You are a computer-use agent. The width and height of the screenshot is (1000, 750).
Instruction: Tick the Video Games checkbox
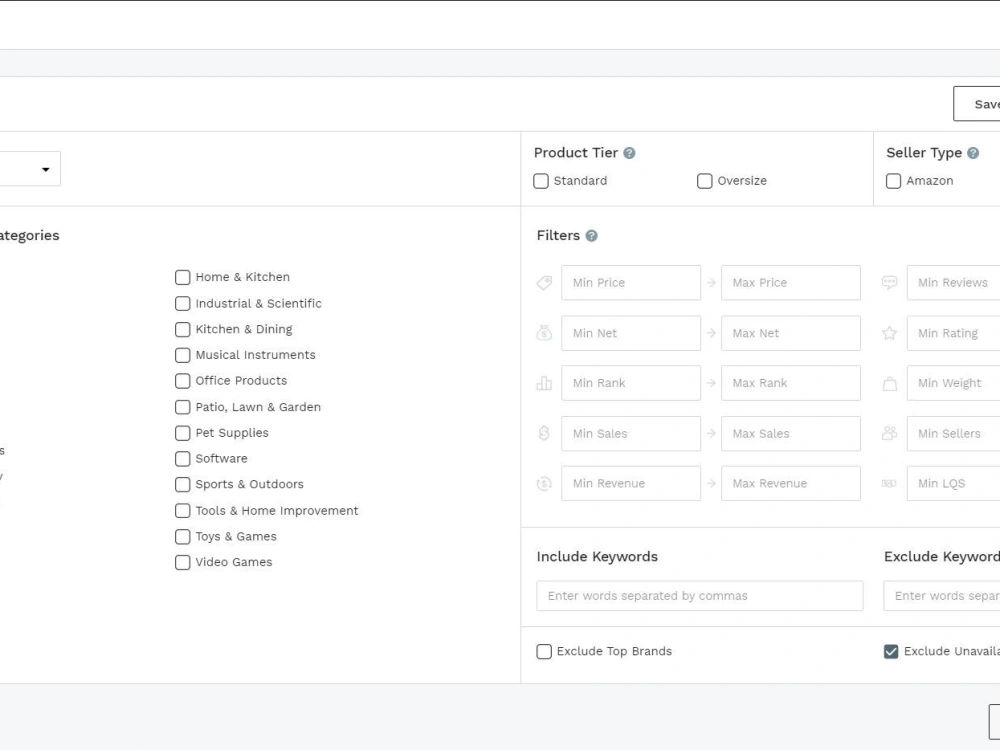coord(182,562)
